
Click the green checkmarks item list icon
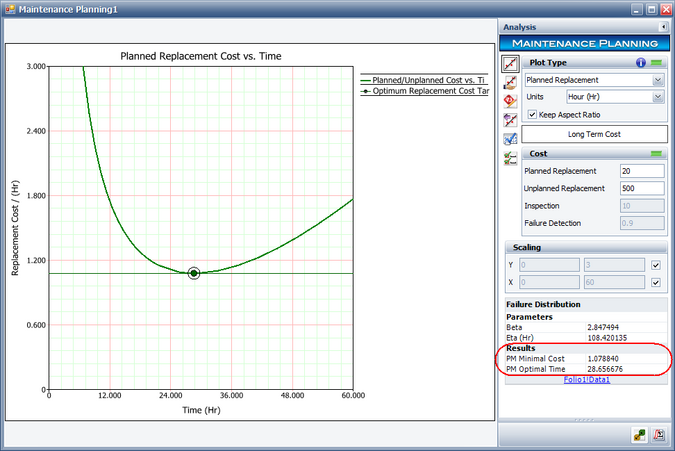tap(511, 158)
